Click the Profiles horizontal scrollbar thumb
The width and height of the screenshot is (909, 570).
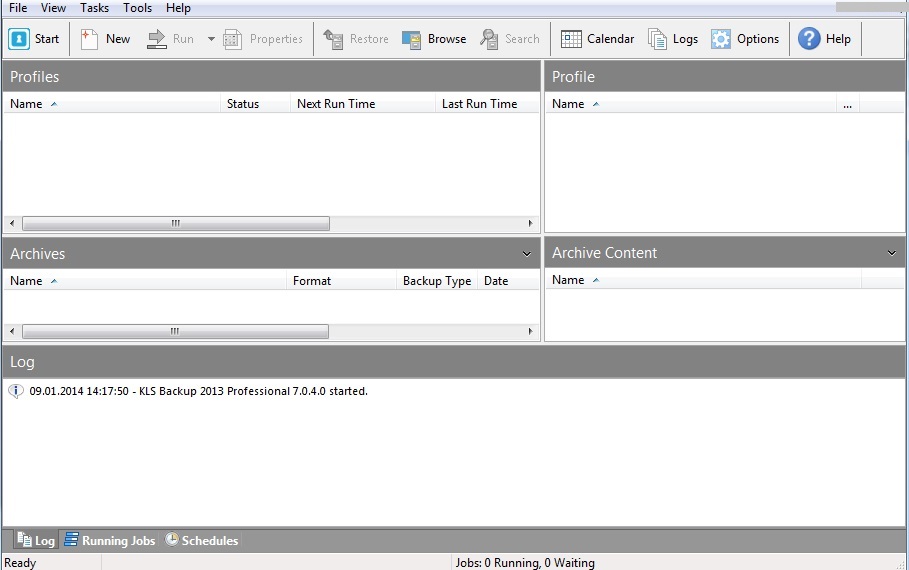pos(175,224)
